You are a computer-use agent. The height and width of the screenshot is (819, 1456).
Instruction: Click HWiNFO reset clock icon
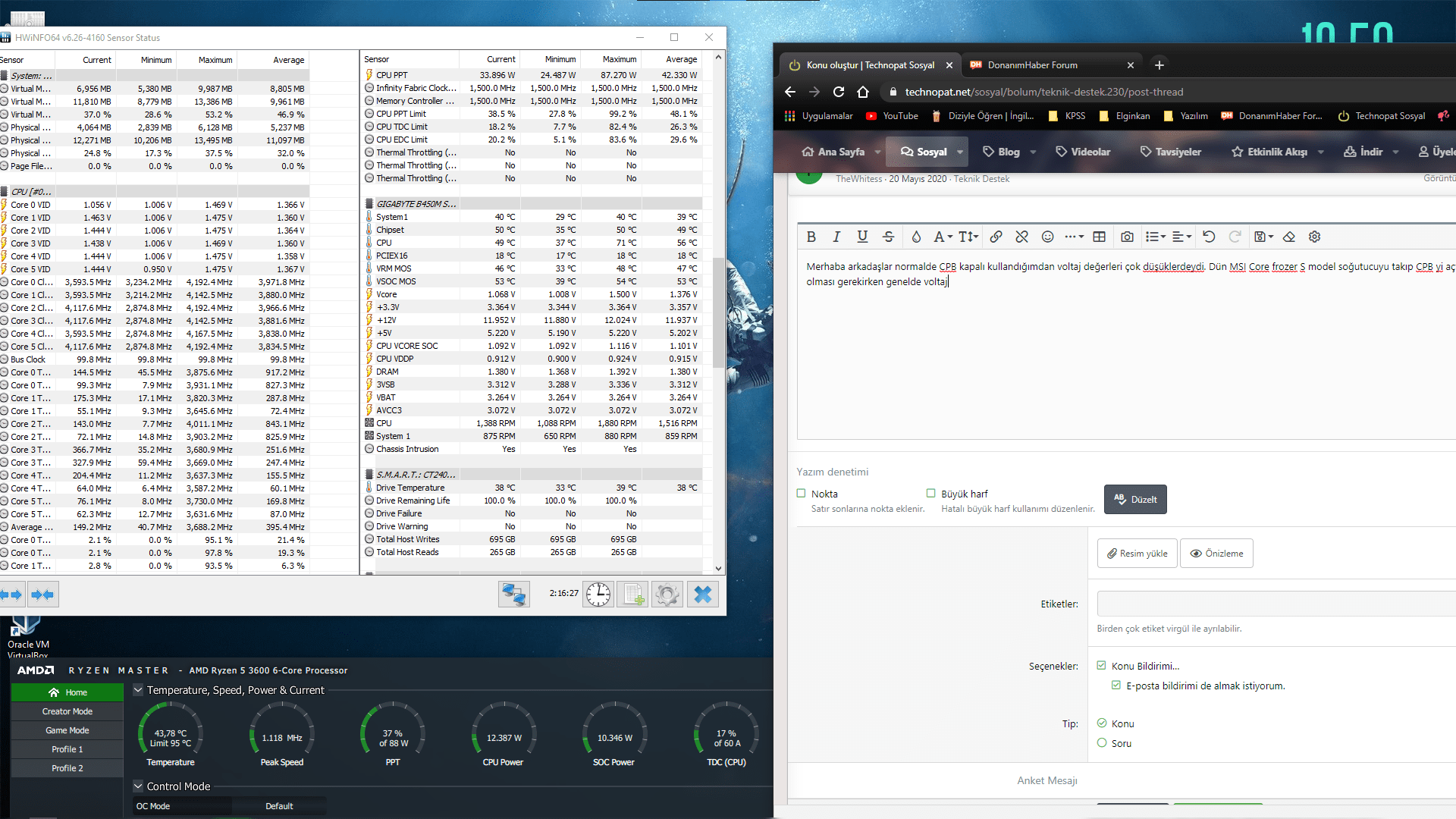[x=598, y=595]
